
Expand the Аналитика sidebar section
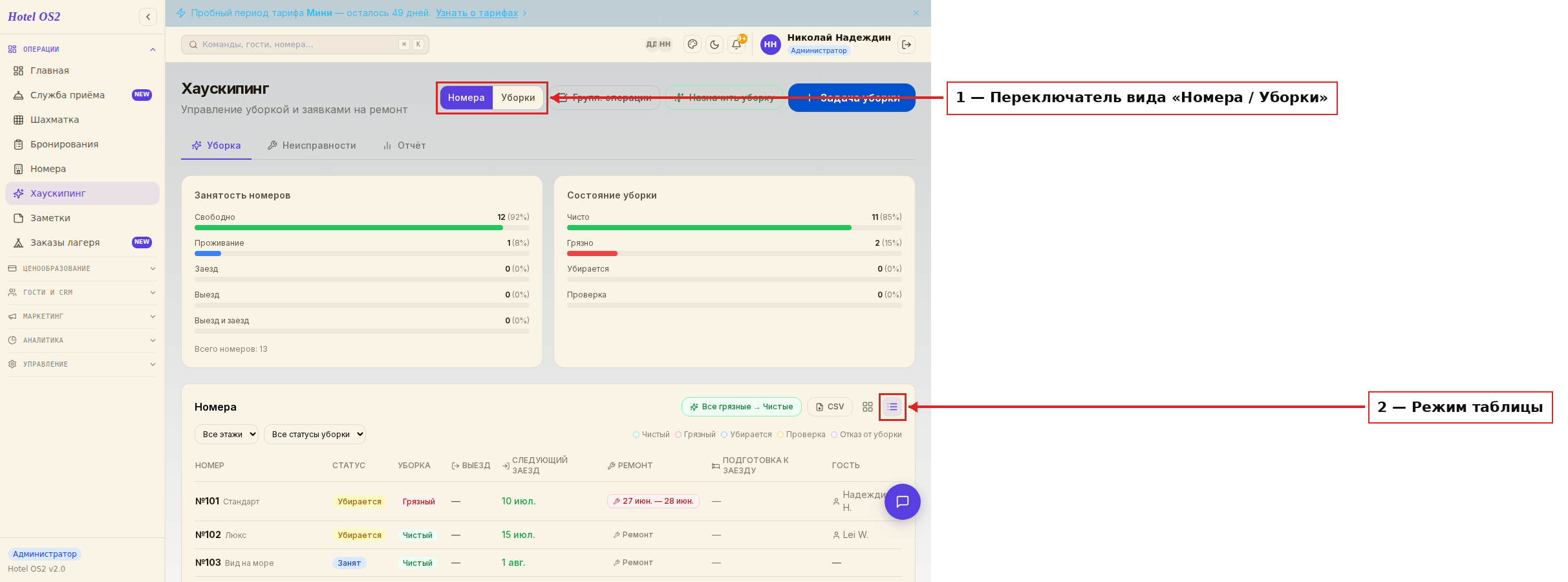(82, 340)
